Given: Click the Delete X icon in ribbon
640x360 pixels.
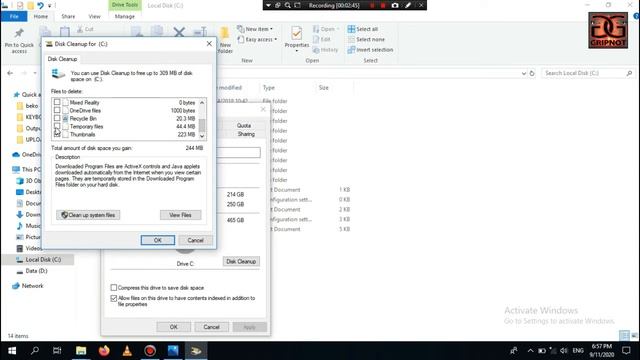Looking at the screenshot, I should pos(179,32).
